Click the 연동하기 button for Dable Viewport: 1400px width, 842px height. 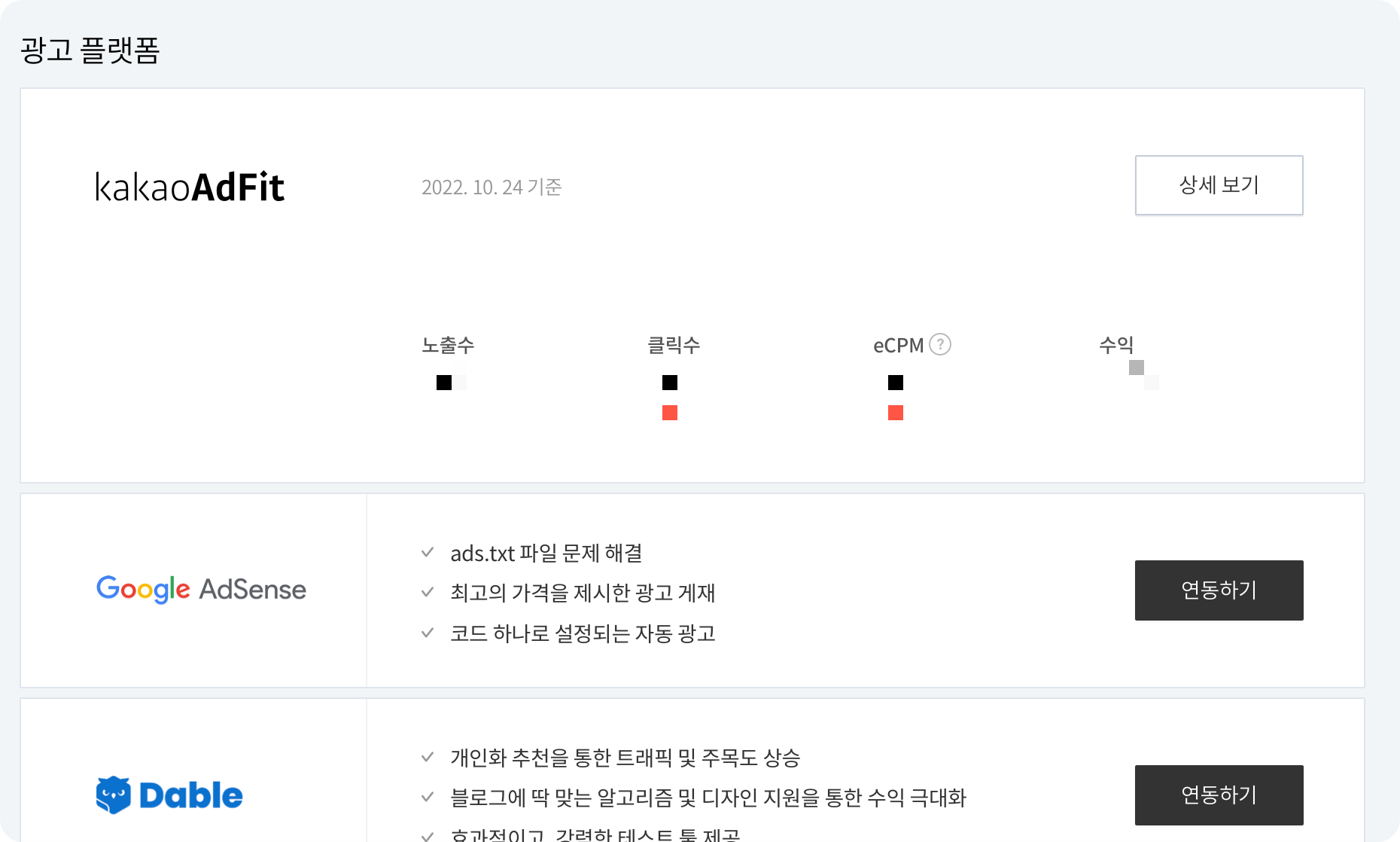click(1219, 795)
